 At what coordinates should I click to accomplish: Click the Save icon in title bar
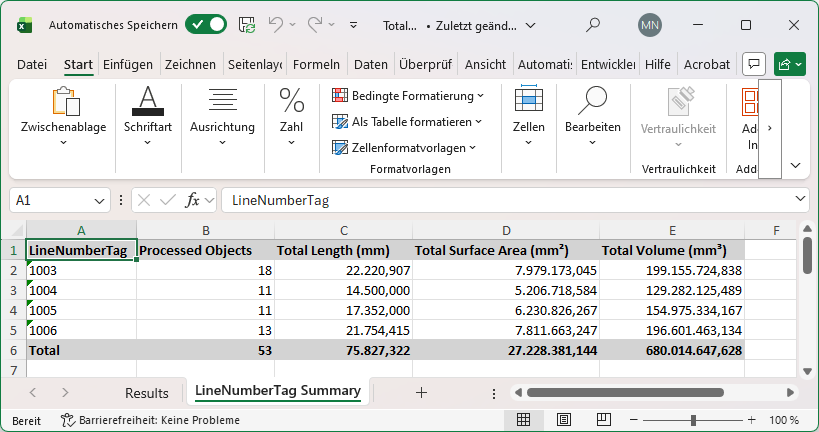(247, 25)
